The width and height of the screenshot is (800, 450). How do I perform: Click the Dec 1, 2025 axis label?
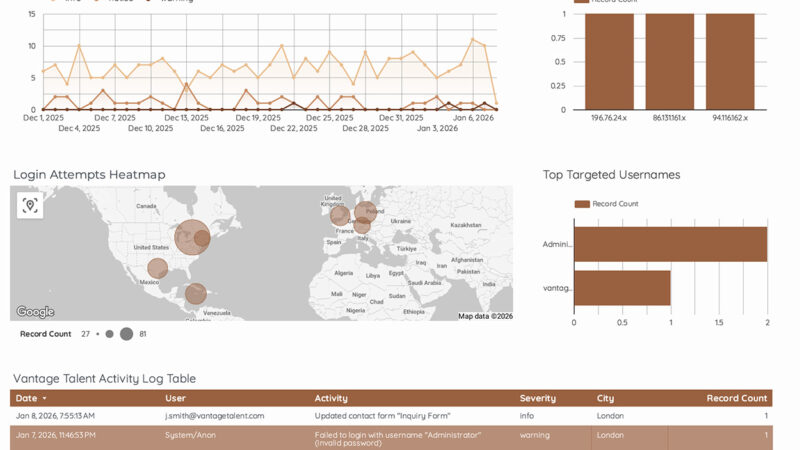click(x=43, y=118)
